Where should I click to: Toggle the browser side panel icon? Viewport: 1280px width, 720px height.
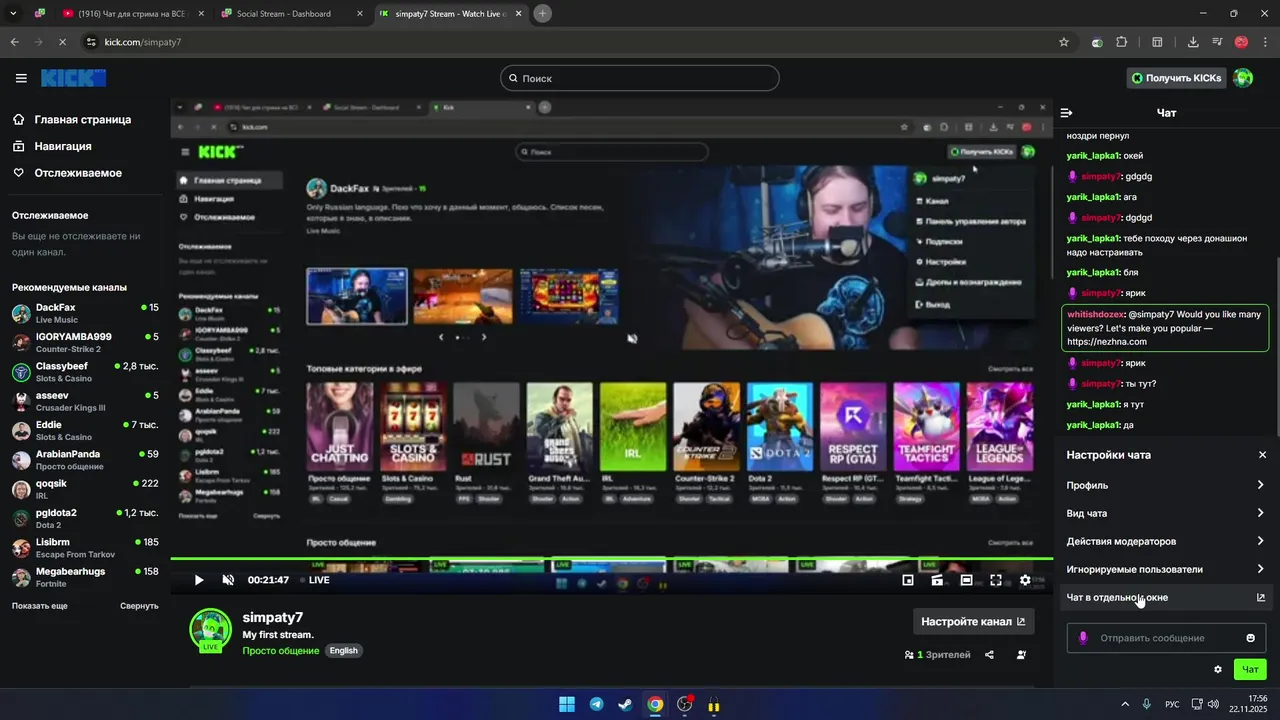coord(1157,42)
